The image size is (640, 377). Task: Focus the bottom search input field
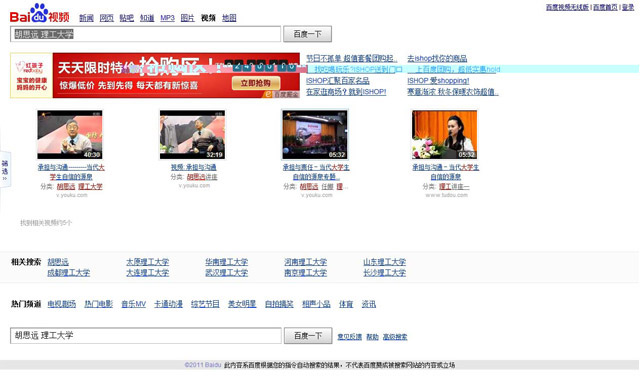pyautogui.click(x=146, y=336)
